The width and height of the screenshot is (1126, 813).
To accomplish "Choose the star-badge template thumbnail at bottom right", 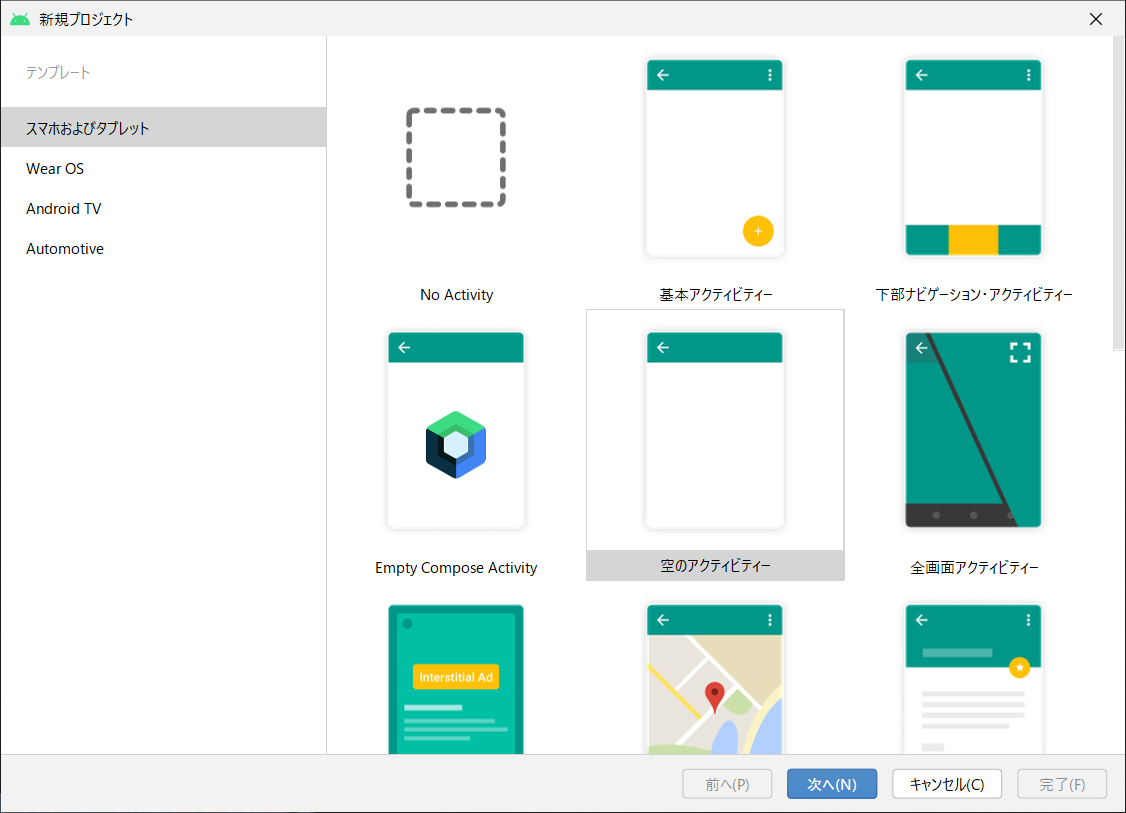I will click(973, 679).
